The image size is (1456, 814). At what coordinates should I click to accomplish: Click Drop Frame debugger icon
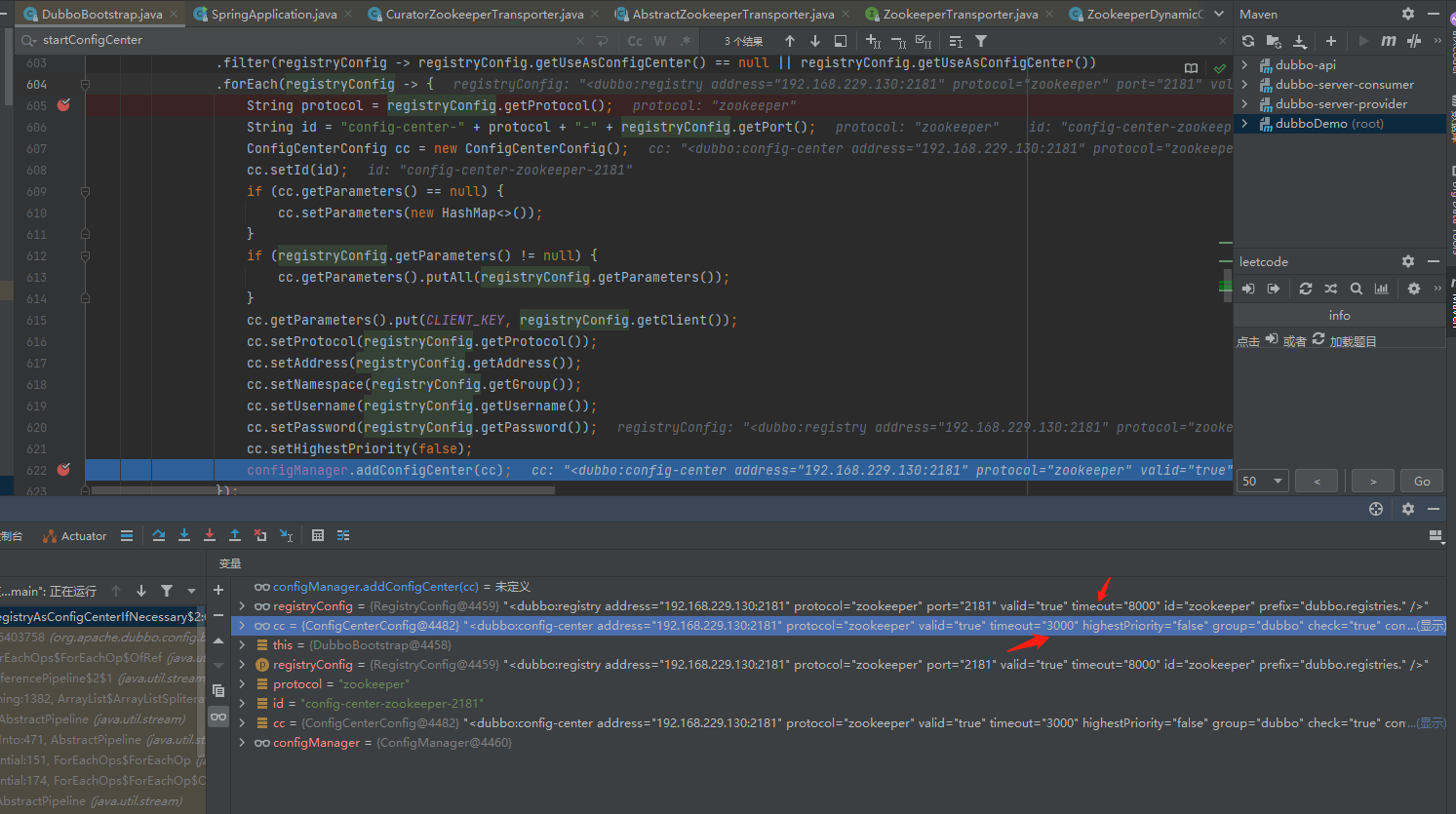pos(260,535)
